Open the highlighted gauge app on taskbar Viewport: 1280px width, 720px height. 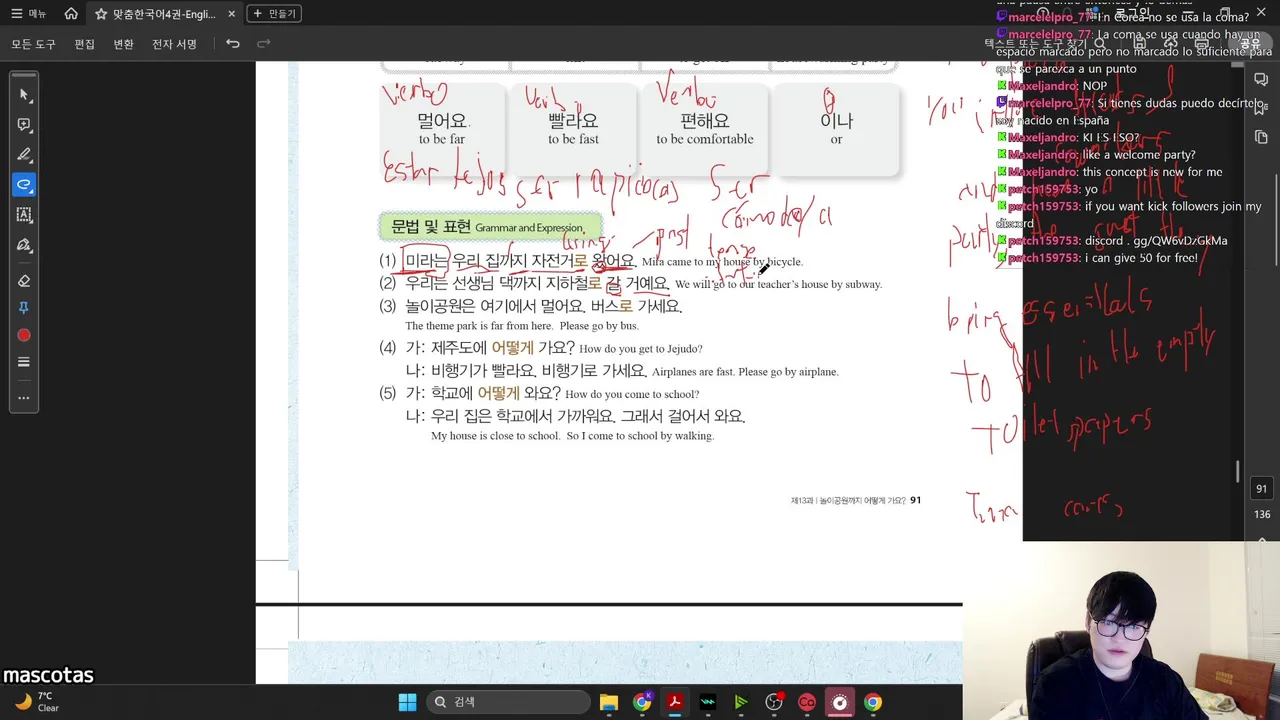pos(840,702)
